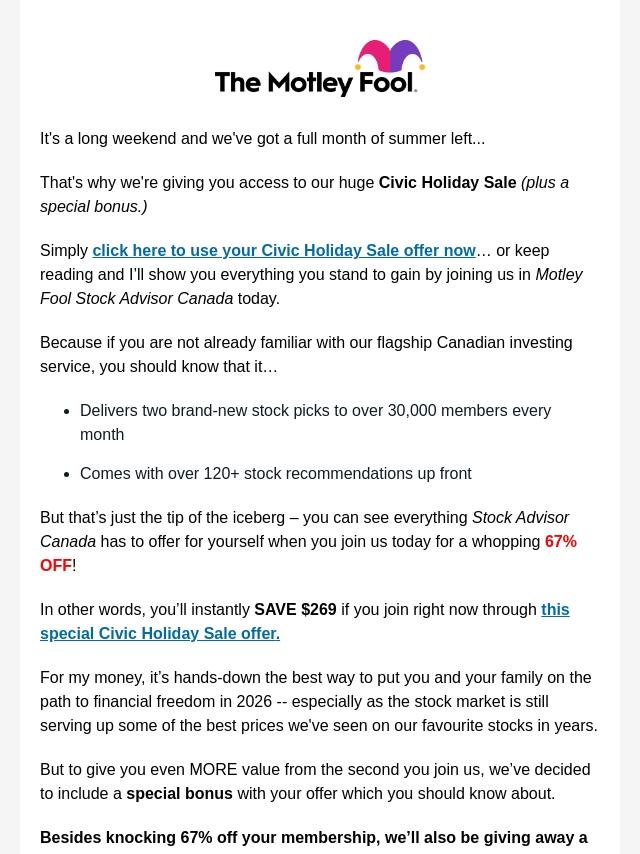Select the bullet about two brand-new stock picks

point(315,423)
